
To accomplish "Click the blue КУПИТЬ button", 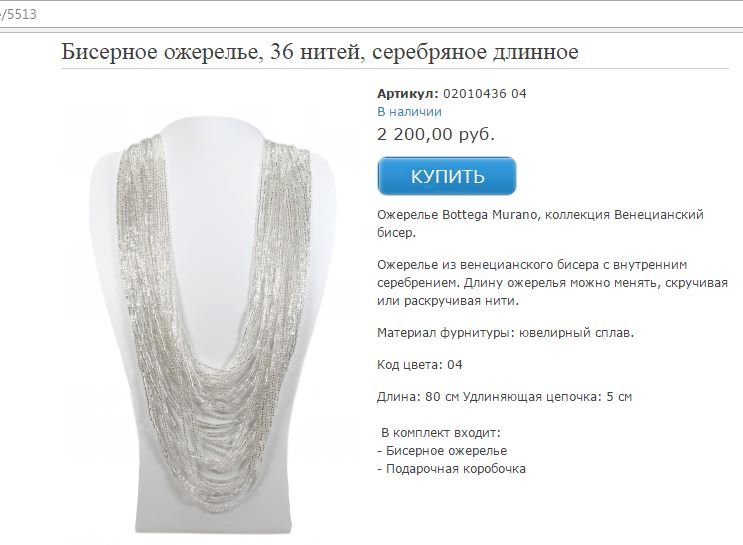I will tap(446, 176).
